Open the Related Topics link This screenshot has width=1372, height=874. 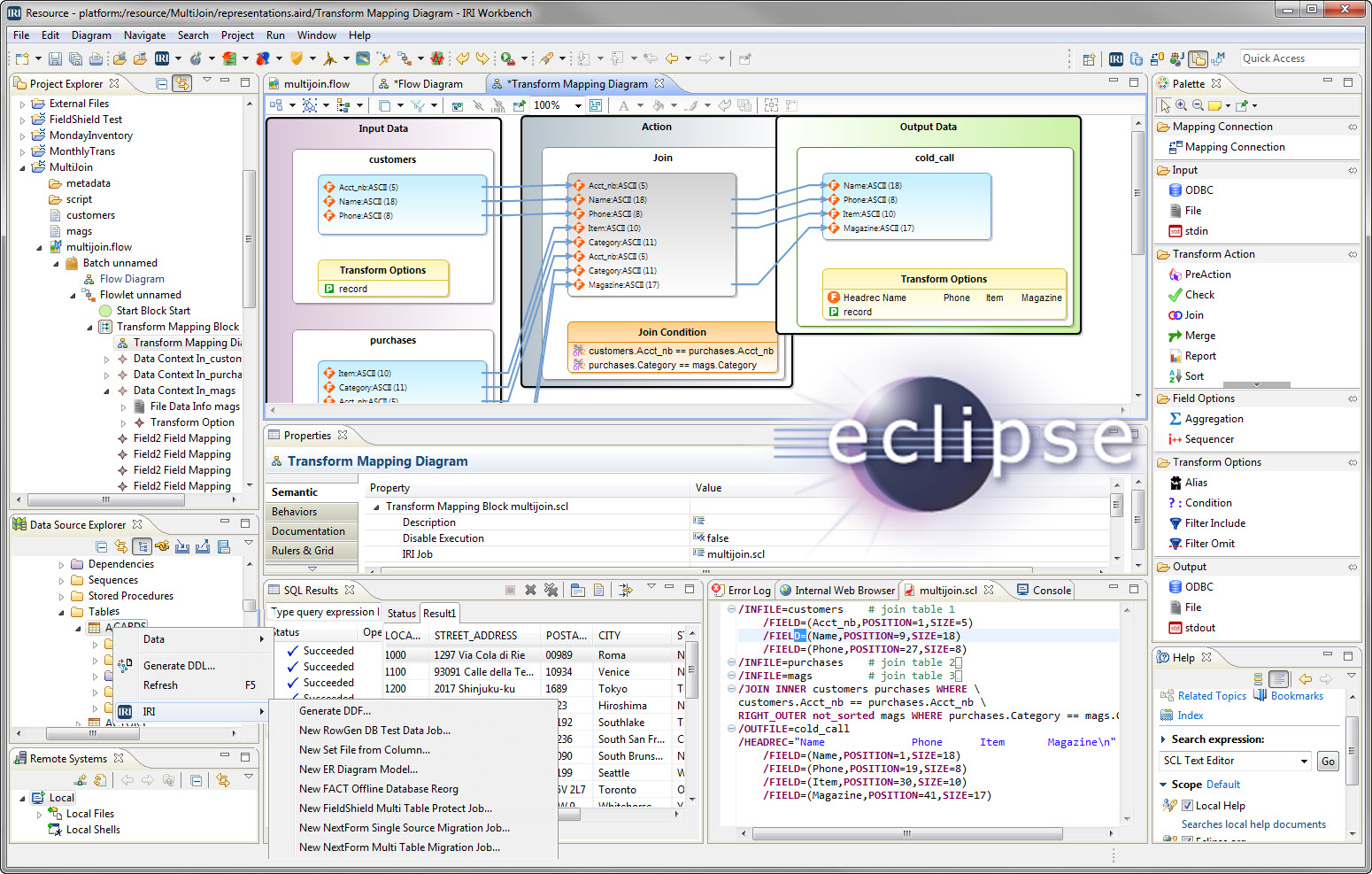(x=1211, y=696)
